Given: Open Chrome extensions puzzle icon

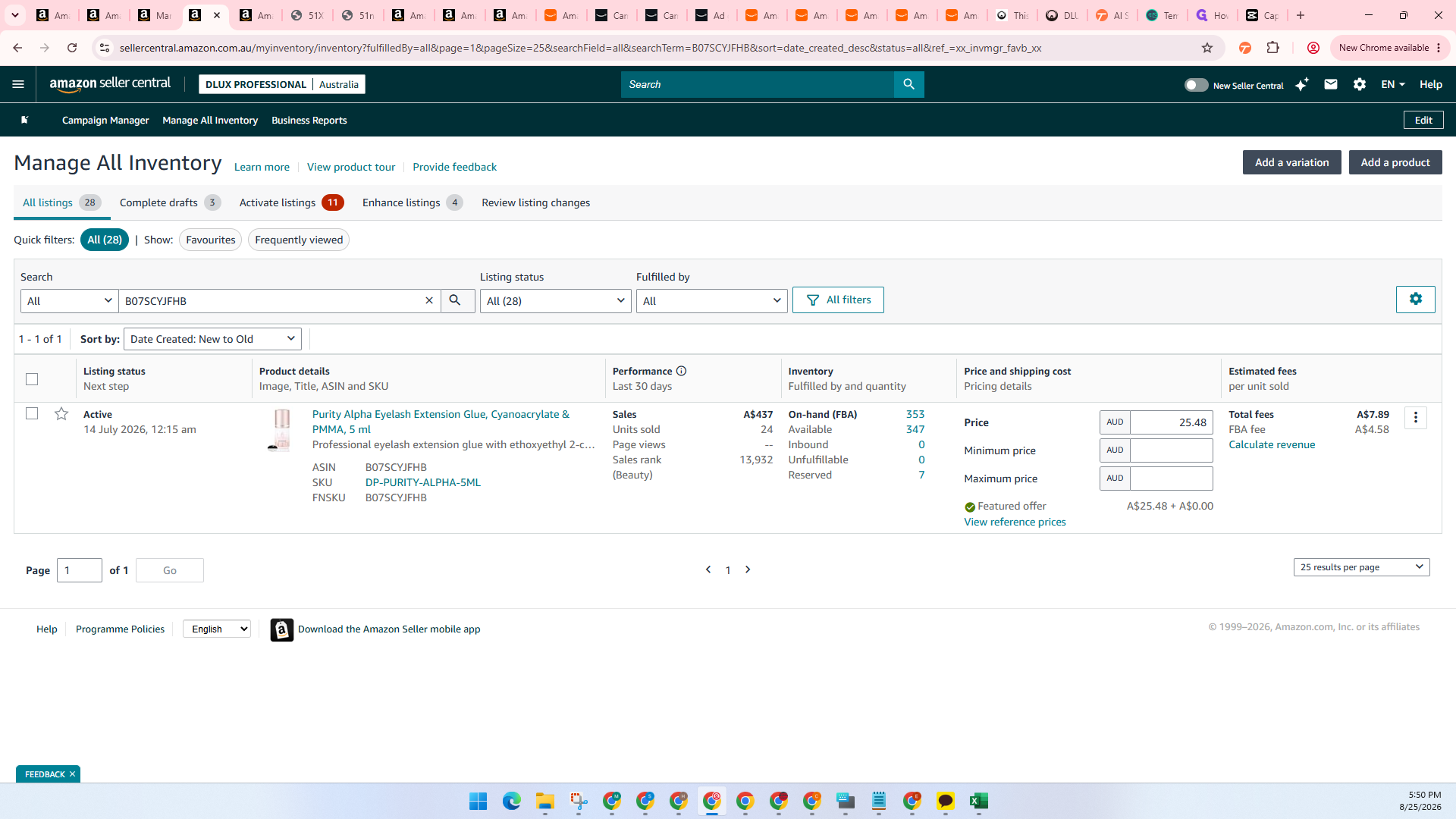Looking at the screenshot, I should point(1273,48).
